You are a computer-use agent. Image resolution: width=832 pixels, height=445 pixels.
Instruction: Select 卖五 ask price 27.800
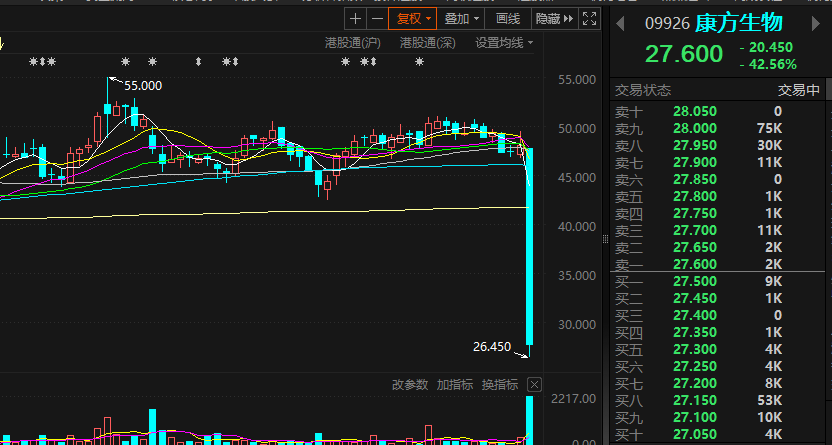(695, 196)
